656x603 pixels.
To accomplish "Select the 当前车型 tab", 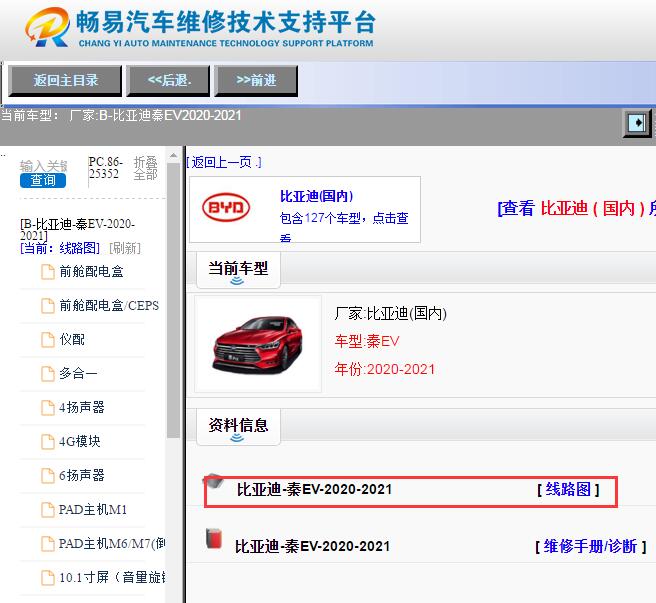I will coord(238,270).
